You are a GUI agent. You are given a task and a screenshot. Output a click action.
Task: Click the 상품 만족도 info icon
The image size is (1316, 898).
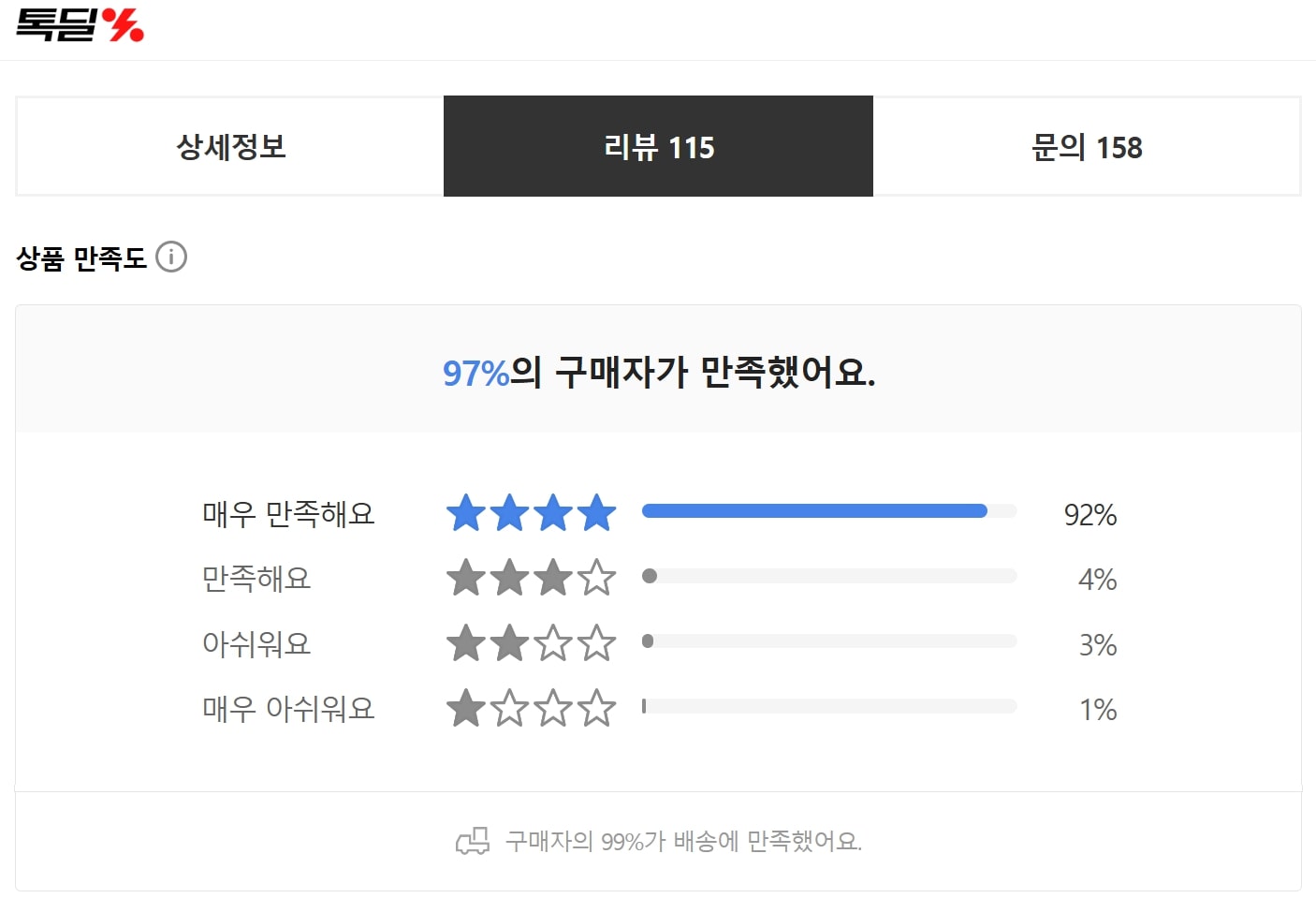click(x=171, y=257)
